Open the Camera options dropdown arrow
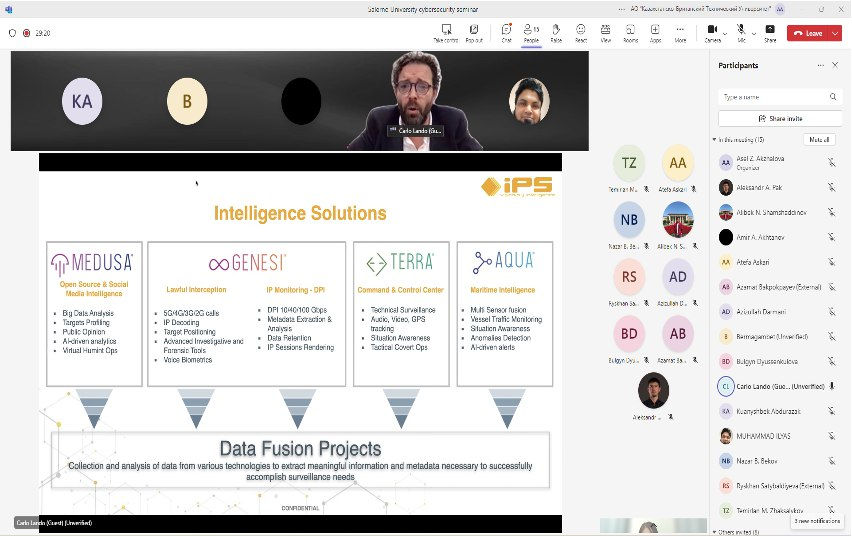This screenshot has height=536, width=852. (x=725, y=34)
